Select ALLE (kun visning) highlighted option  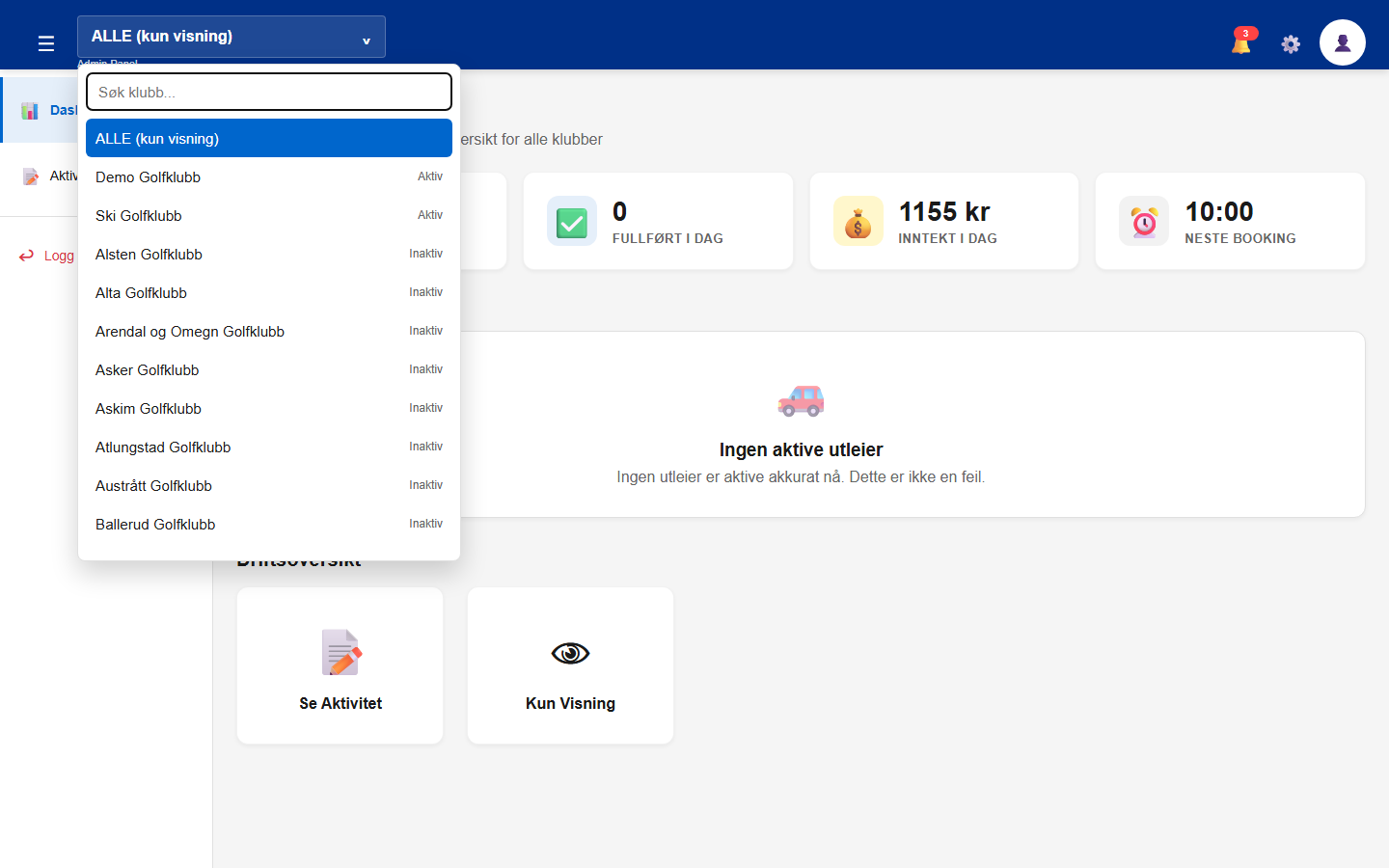click(269, 138)
